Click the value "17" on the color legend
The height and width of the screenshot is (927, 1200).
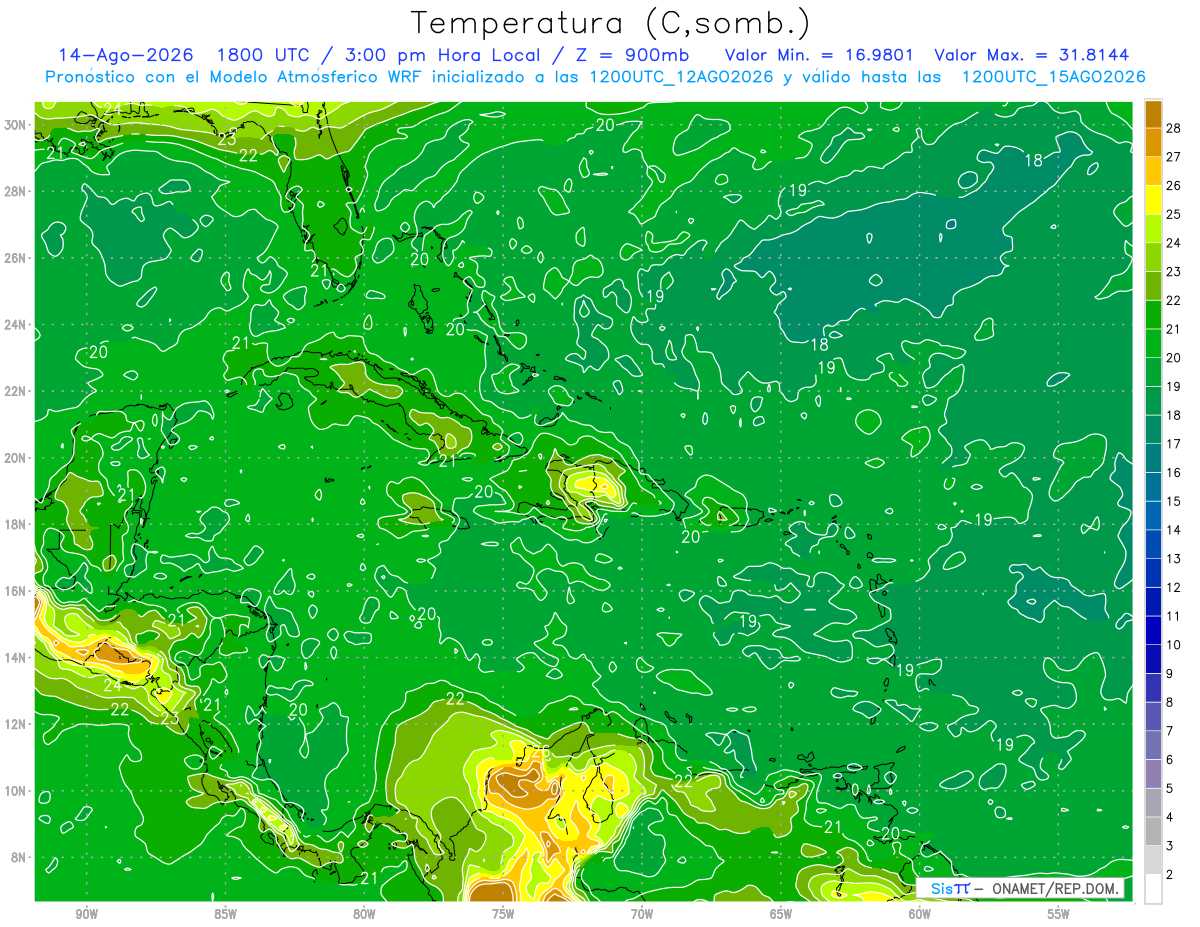pyautogui.click(x=1173, y=444)
